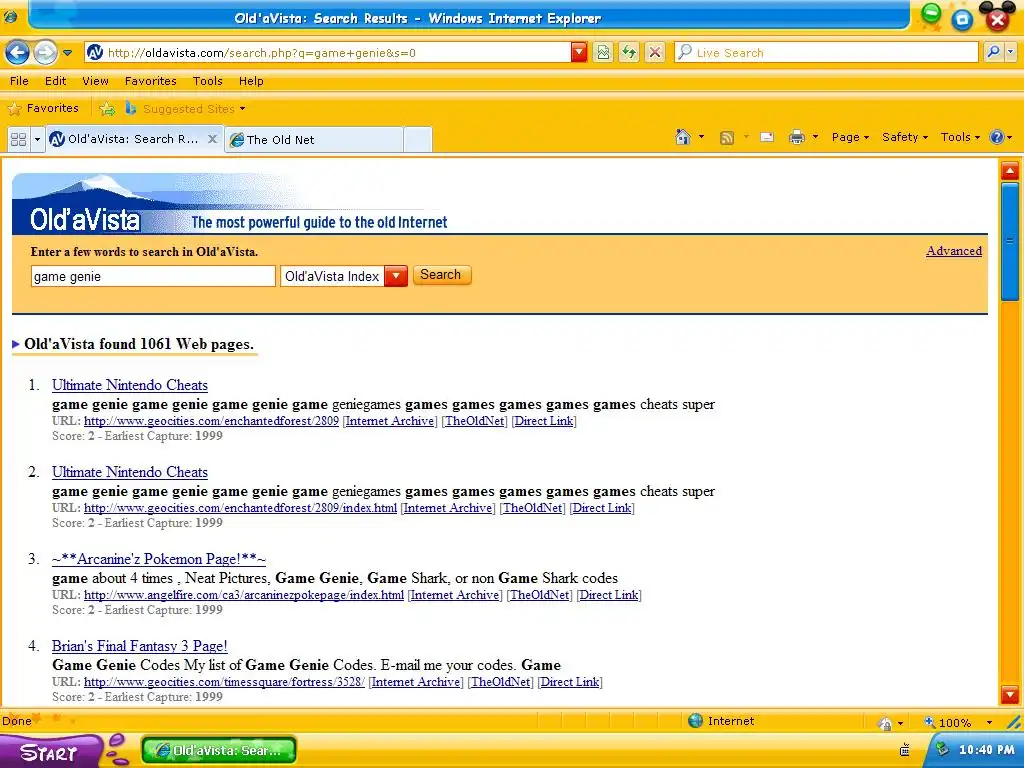Open the Page command menu
The width and height of the screenshot is (1024, 768).
click(850, 137)
